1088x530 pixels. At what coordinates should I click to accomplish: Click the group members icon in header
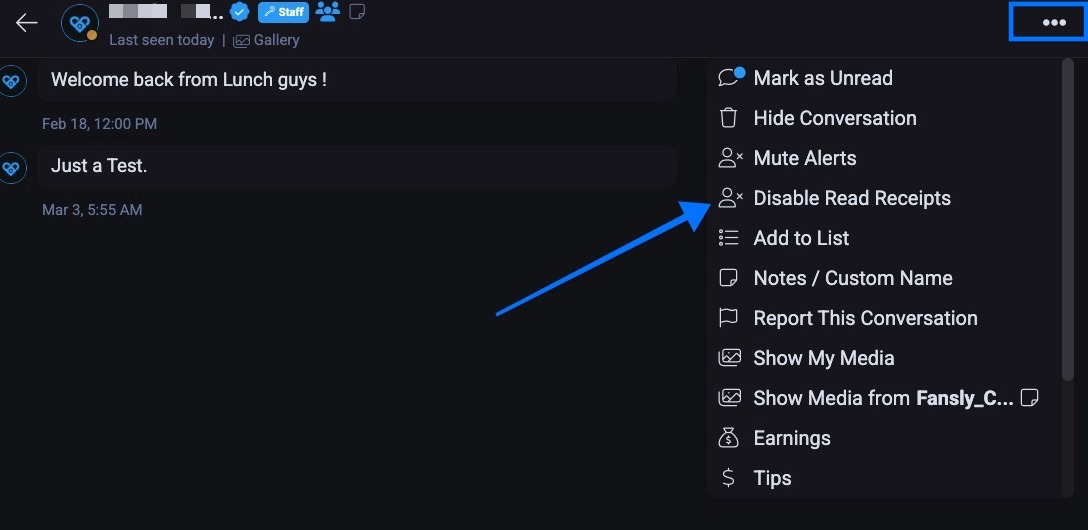(x=328, y=12)
